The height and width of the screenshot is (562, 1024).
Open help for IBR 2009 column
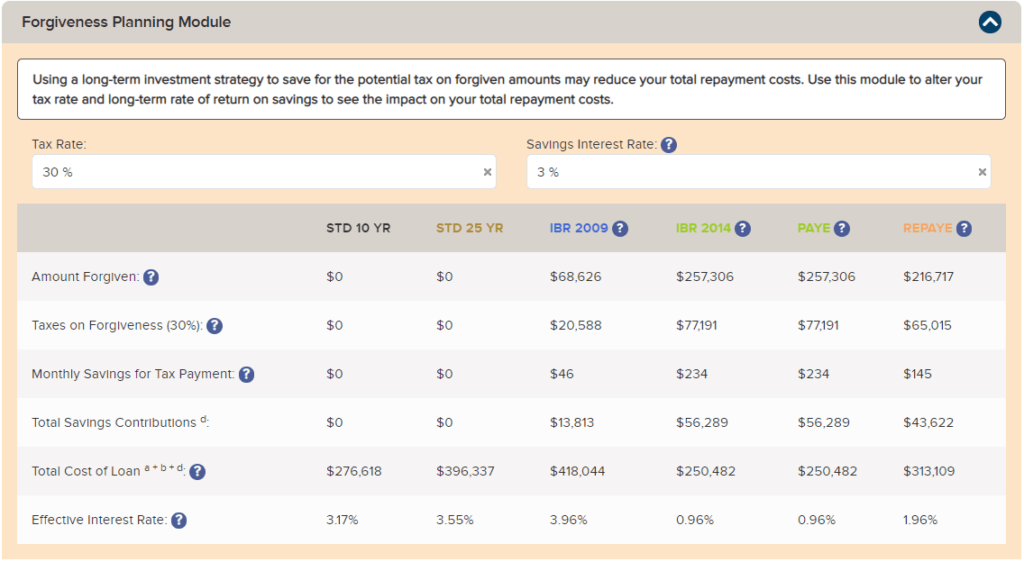pyautogui.click(x=620, y=229)
